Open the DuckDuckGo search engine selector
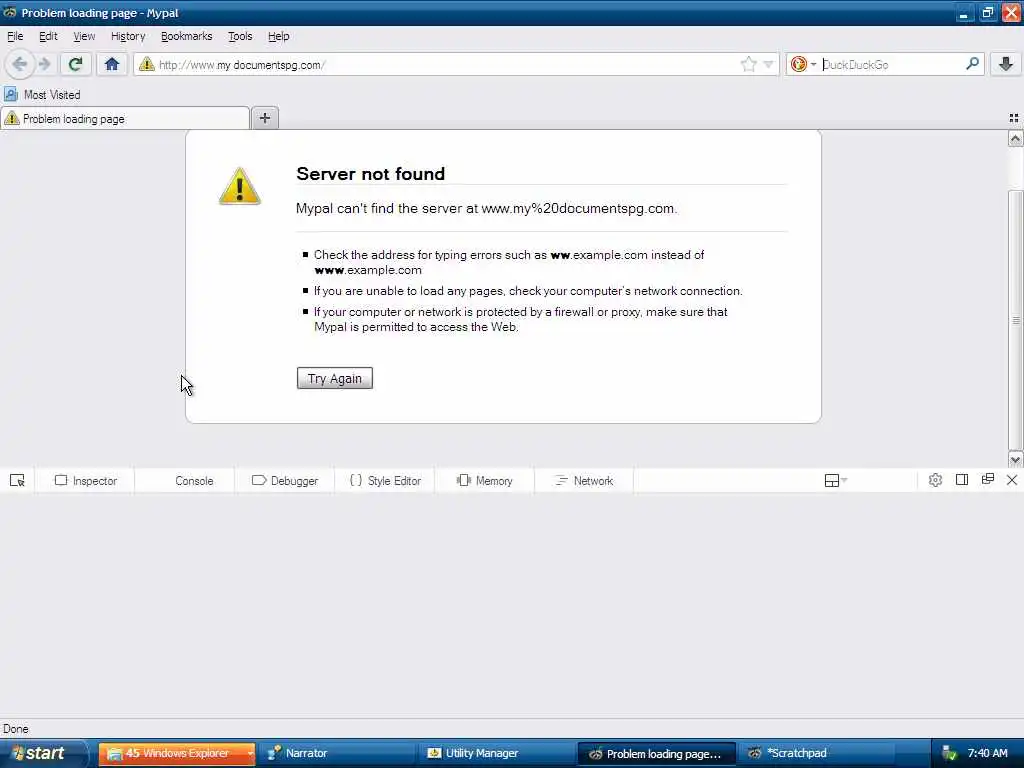The width and height of the screenshot is (1024, 768). pyautogui.click(x=803, y=64)
